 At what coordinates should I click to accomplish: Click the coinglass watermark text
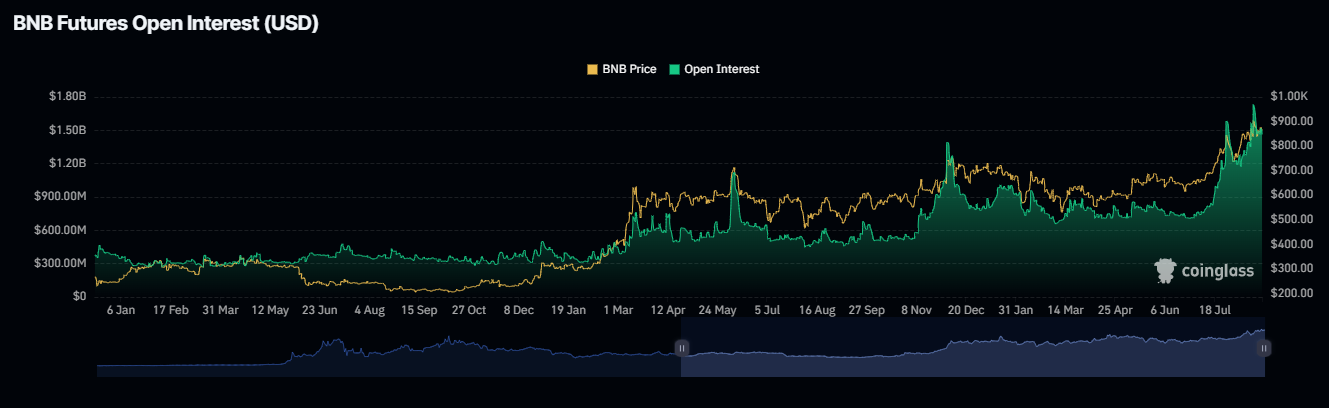coord(1217,270)
